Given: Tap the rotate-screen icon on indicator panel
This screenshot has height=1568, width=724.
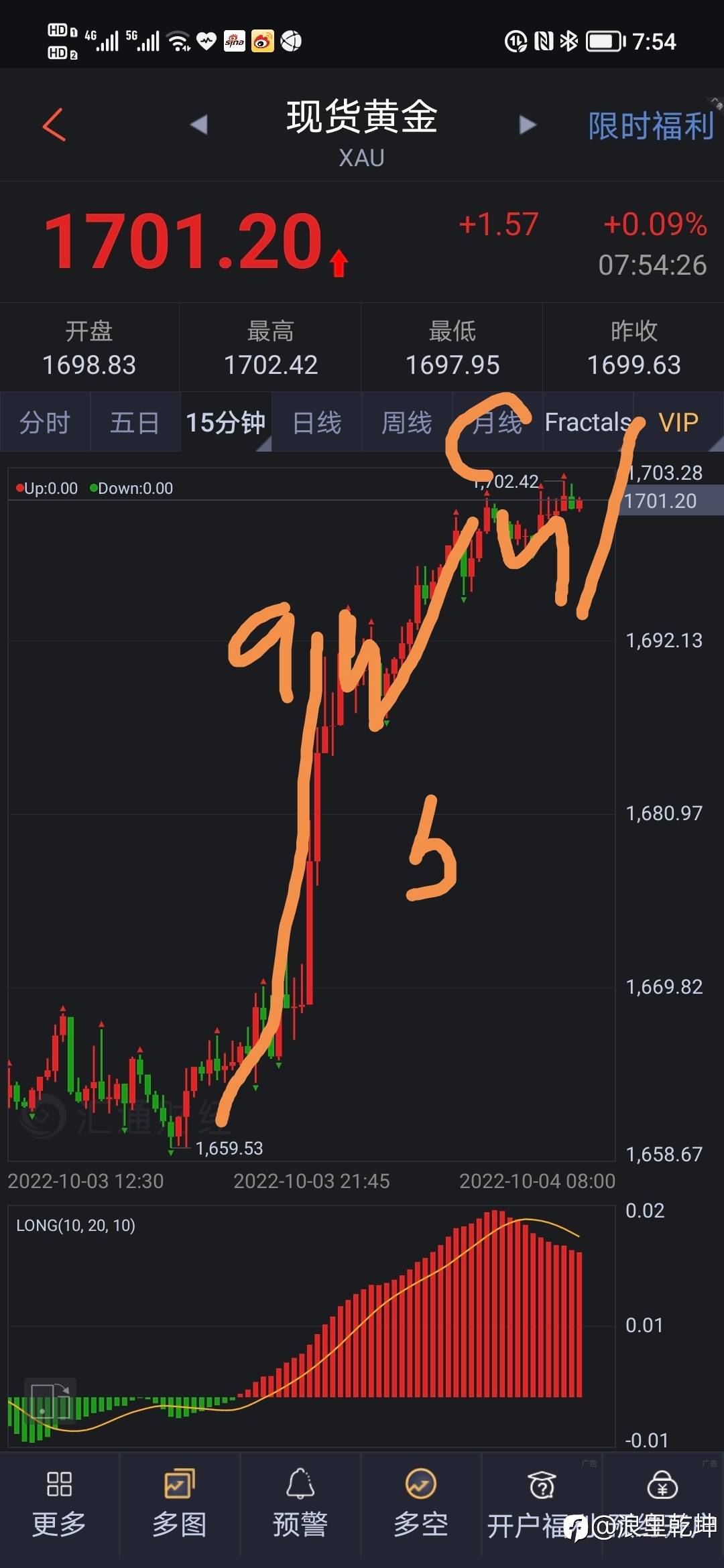Looking at the screenshot, I should tap(50, 1400).
